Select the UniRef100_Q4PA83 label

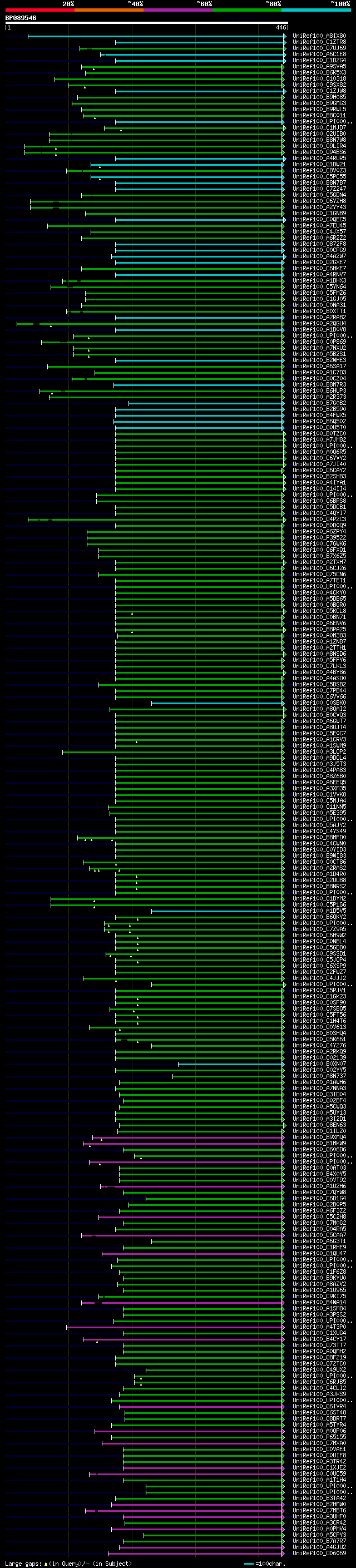tap(319, 770)
